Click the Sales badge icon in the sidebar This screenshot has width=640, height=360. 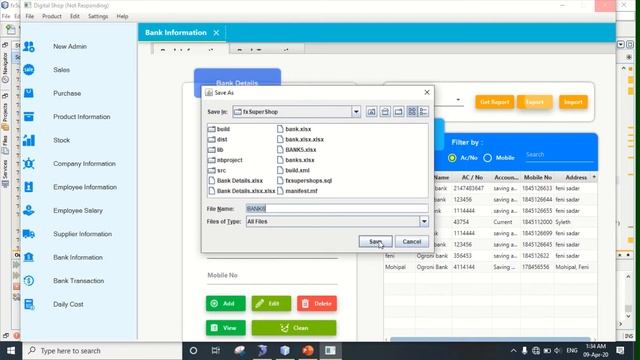coord(29,70)
